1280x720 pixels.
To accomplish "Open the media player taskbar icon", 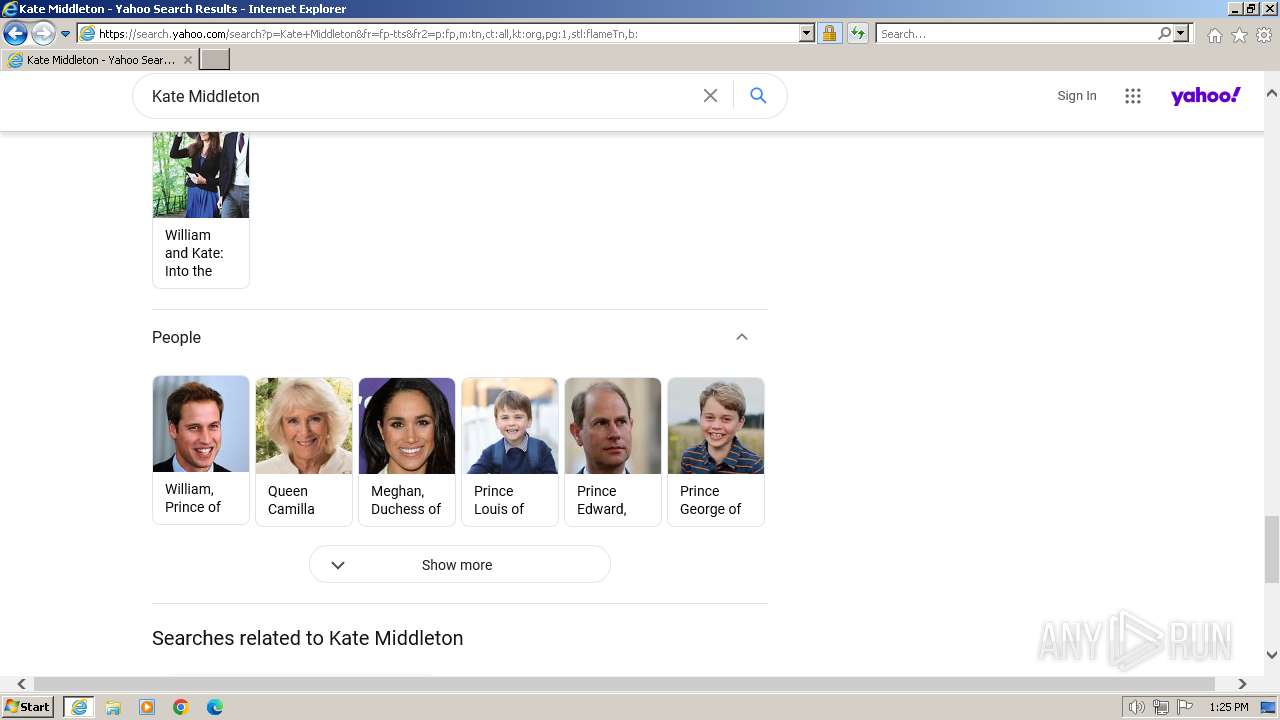I will 147,707.
